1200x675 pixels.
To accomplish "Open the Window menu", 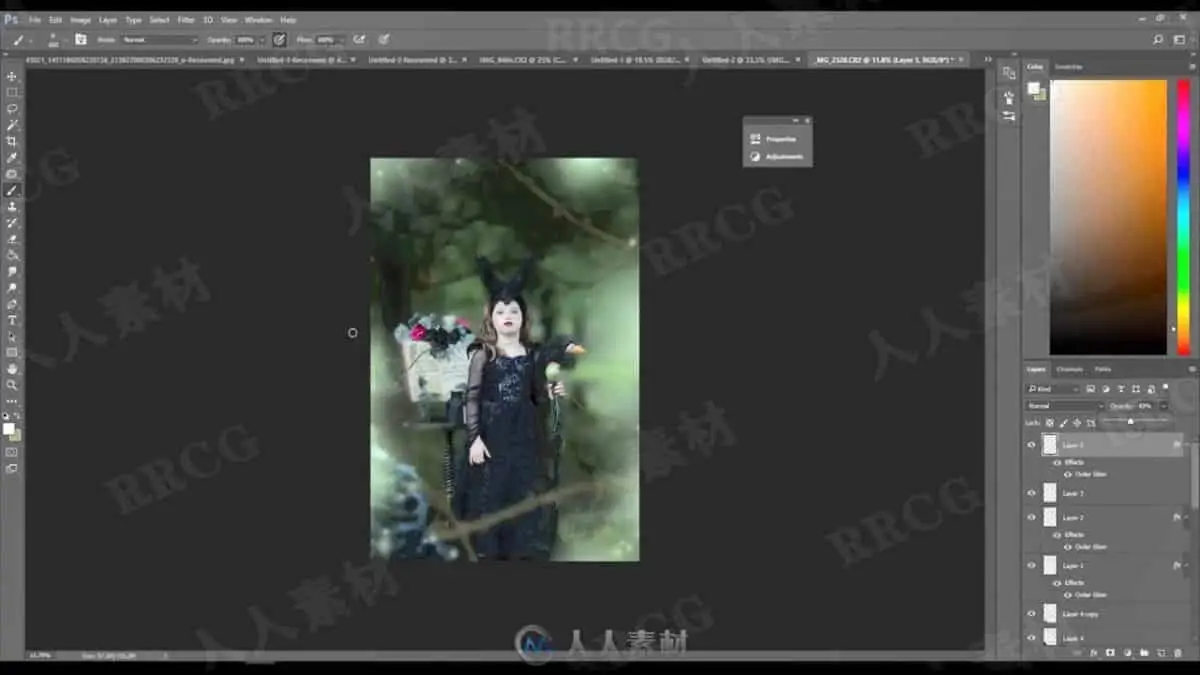I will pyautogui.click(x=258, y=20).
